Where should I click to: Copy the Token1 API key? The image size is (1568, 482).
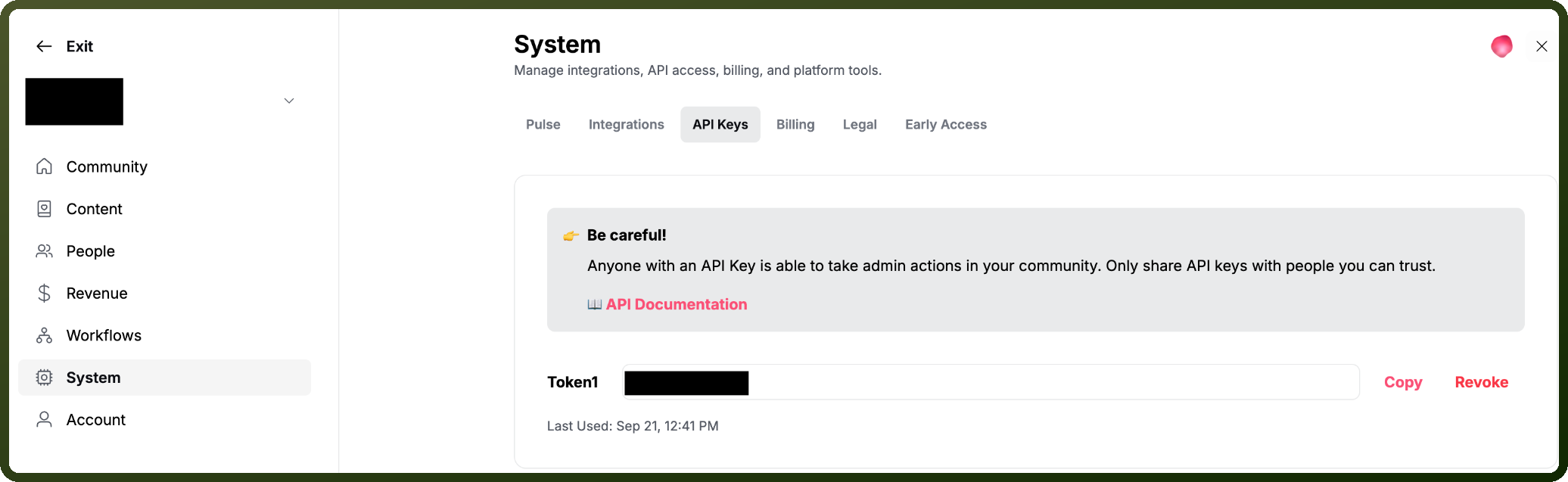click(x=1403, y=382)
